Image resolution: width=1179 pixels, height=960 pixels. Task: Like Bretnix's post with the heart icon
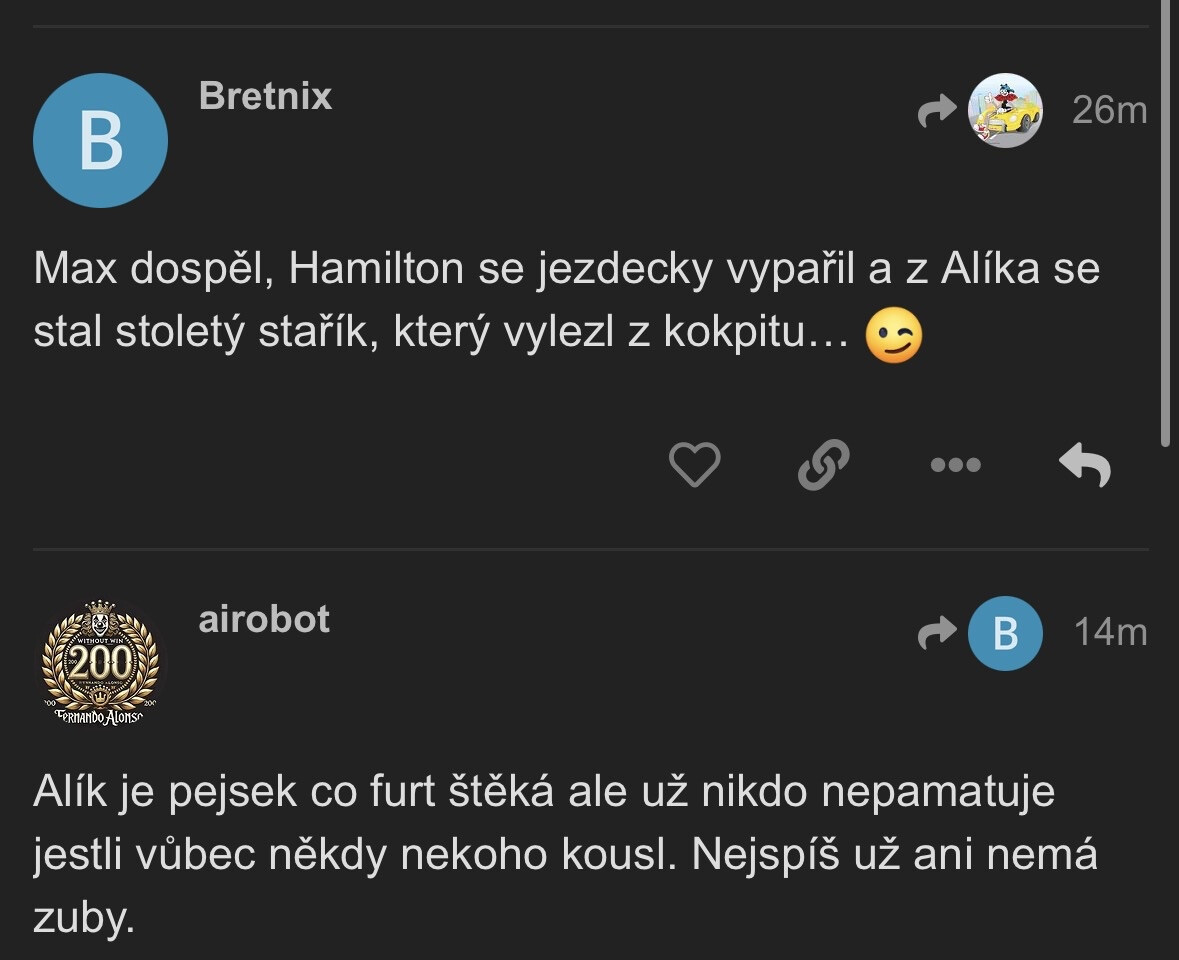point(694,465)
